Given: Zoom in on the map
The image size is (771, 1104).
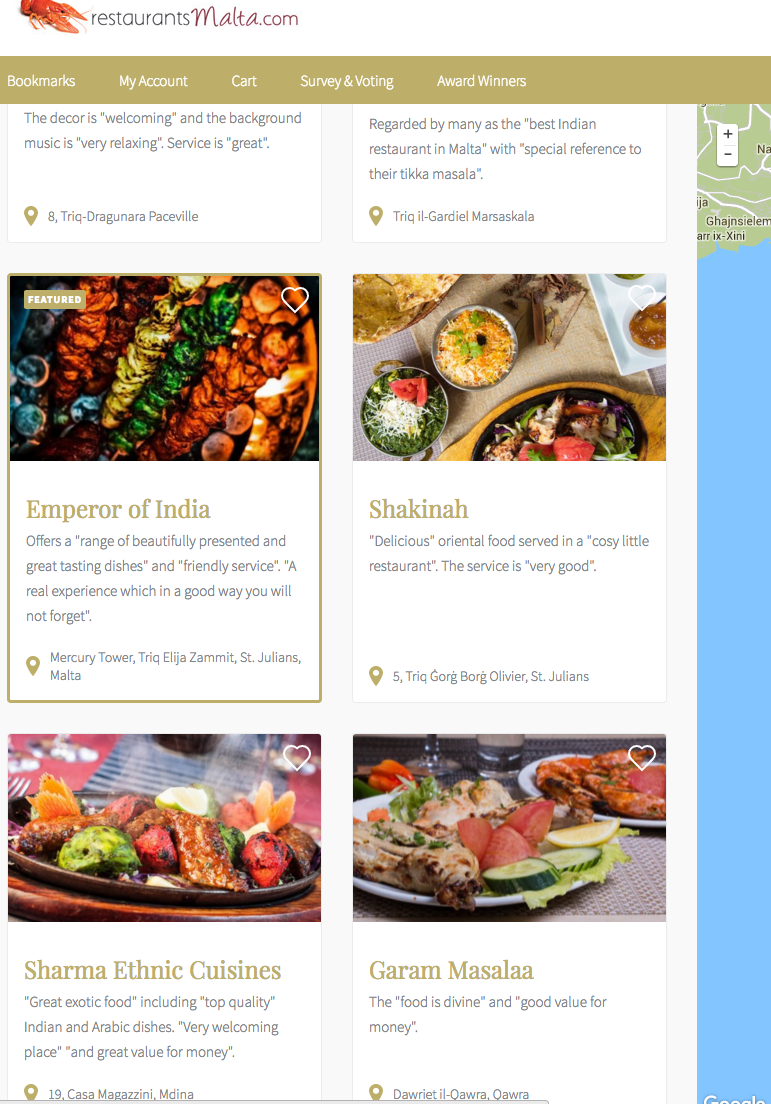Looking at the screenshot, I should 728,134.
